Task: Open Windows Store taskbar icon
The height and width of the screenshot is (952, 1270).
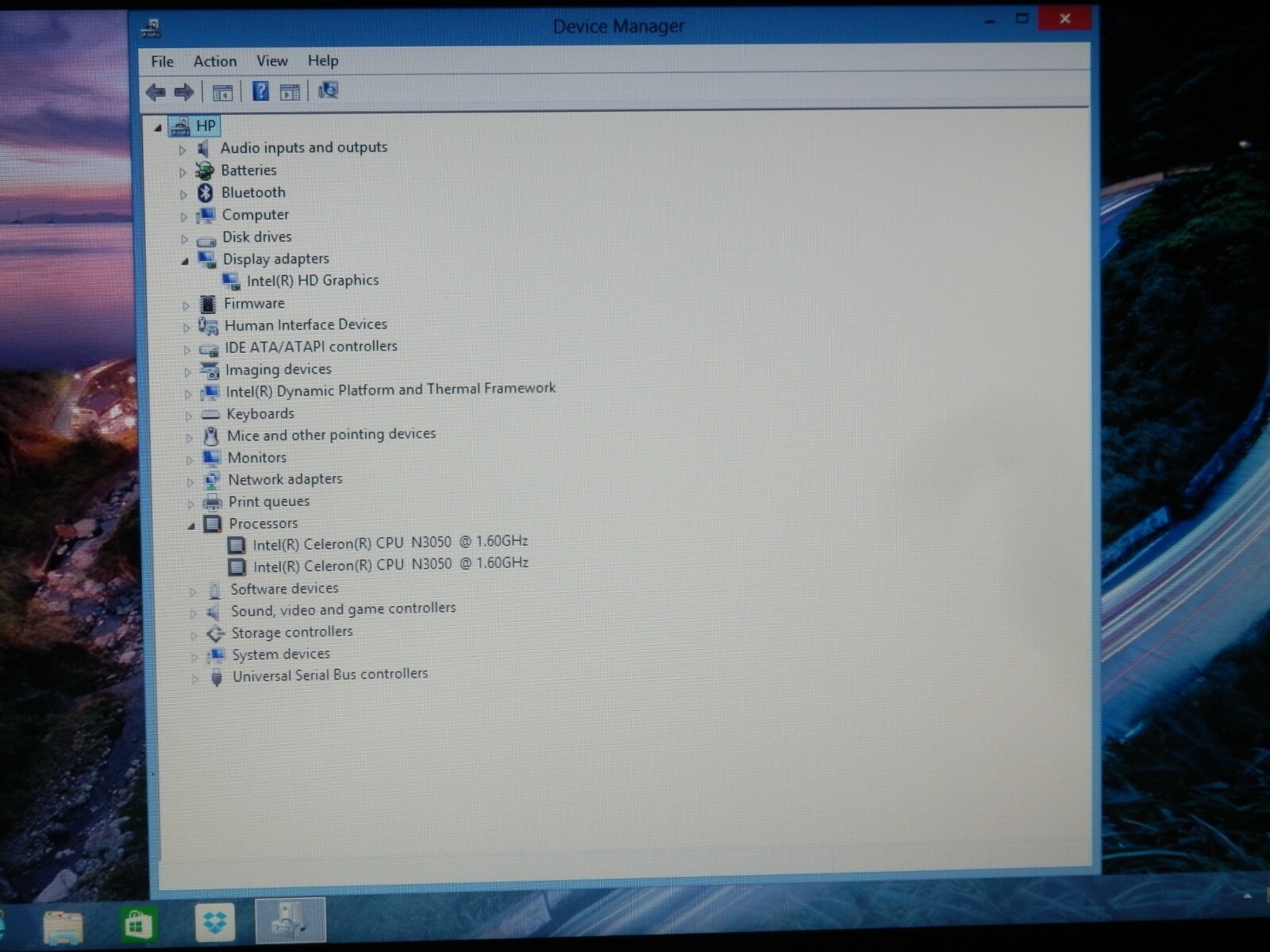Action: coord(137,924)
